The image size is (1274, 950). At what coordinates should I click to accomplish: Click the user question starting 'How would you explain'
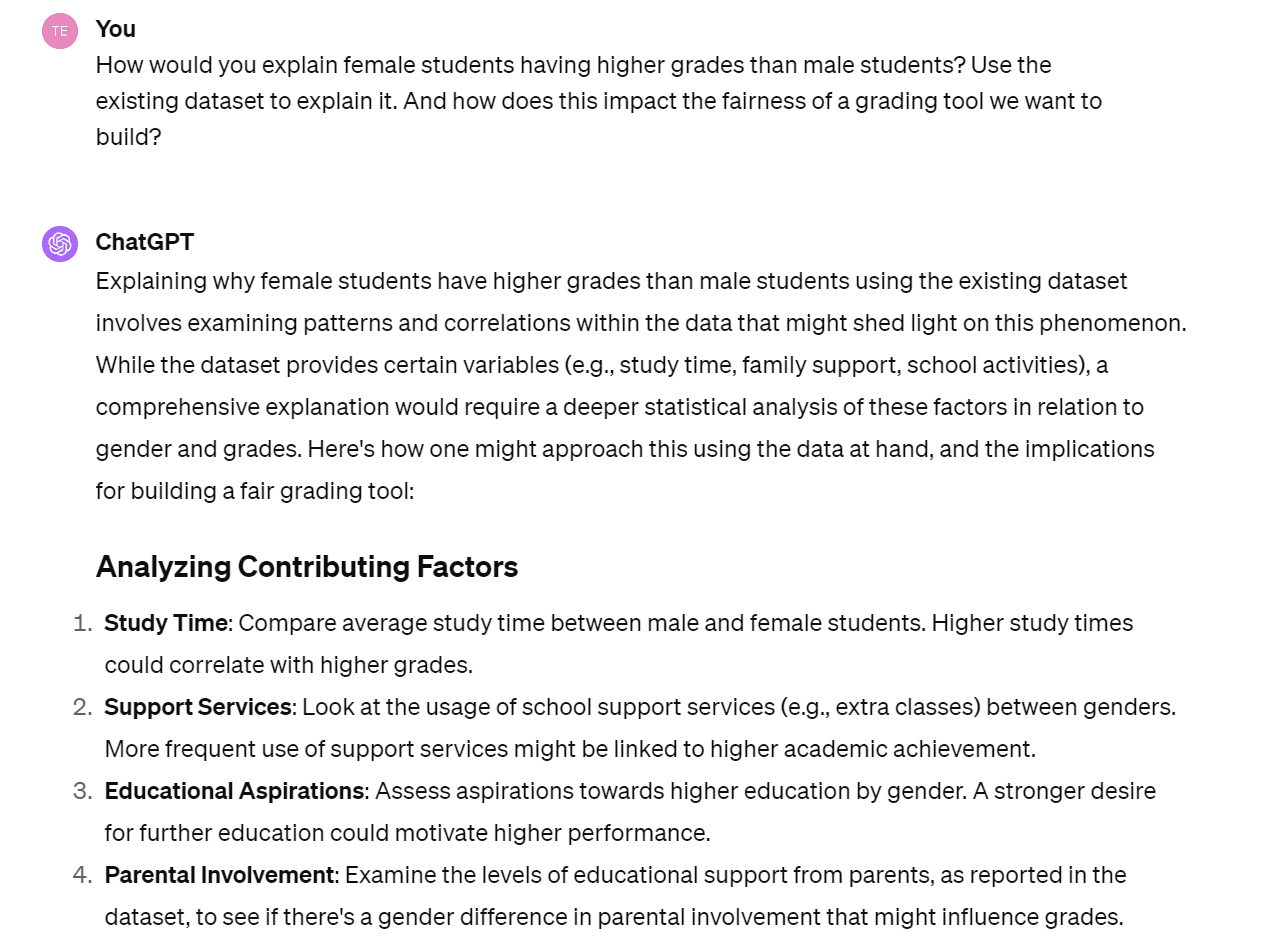[x=572, y=66]
